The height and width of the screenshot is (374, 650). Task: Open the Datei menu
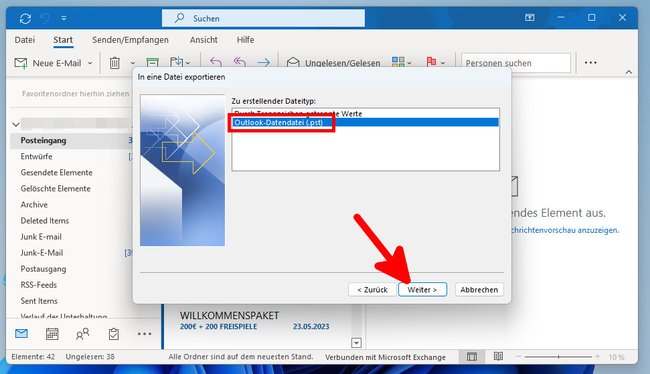pos(24,40)
